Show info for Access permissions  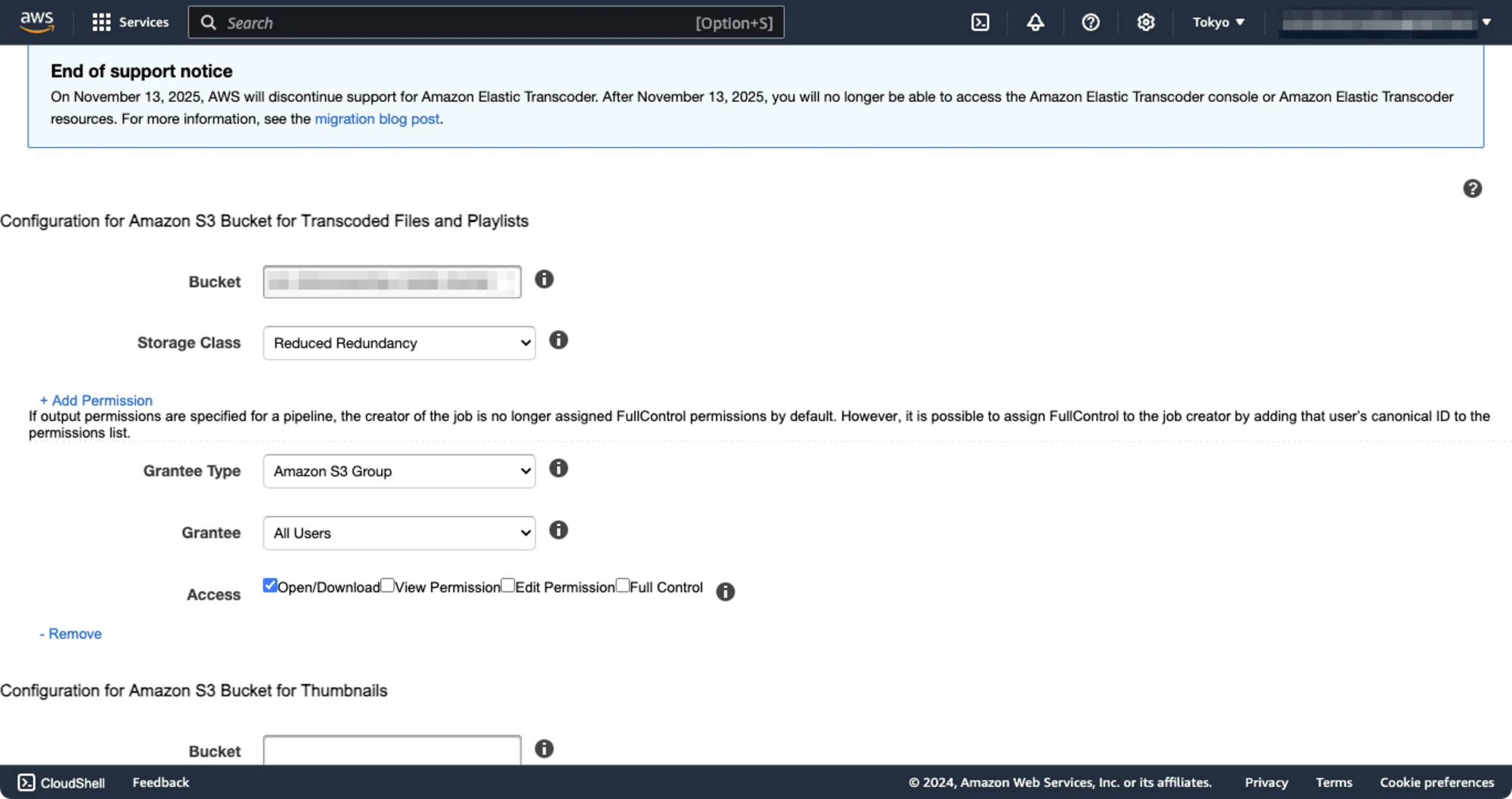pyautogui.click(x=725, y=591)
